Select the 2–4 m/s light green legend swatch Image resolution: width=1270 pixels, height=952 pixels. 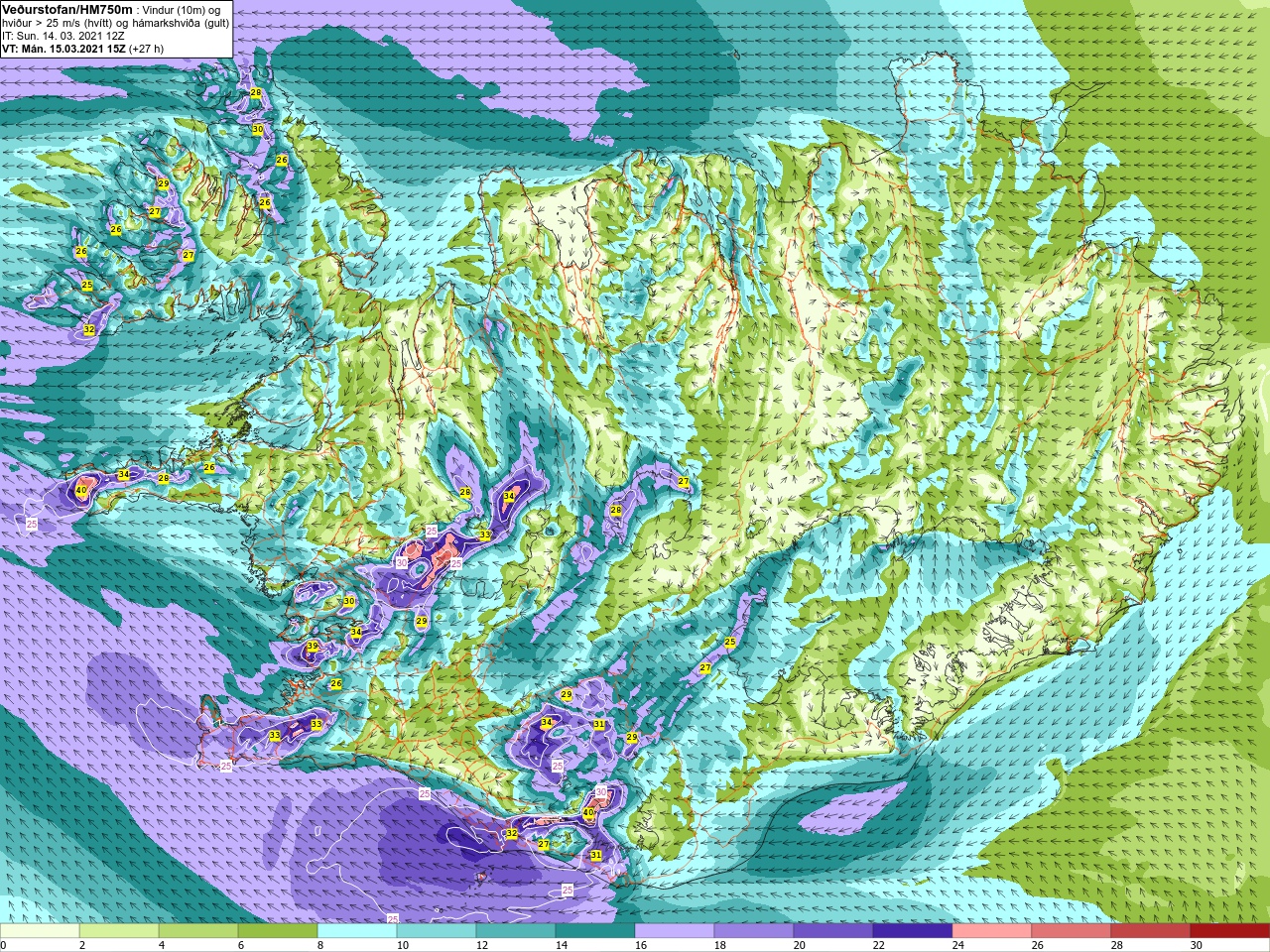(x=119, y=931)
